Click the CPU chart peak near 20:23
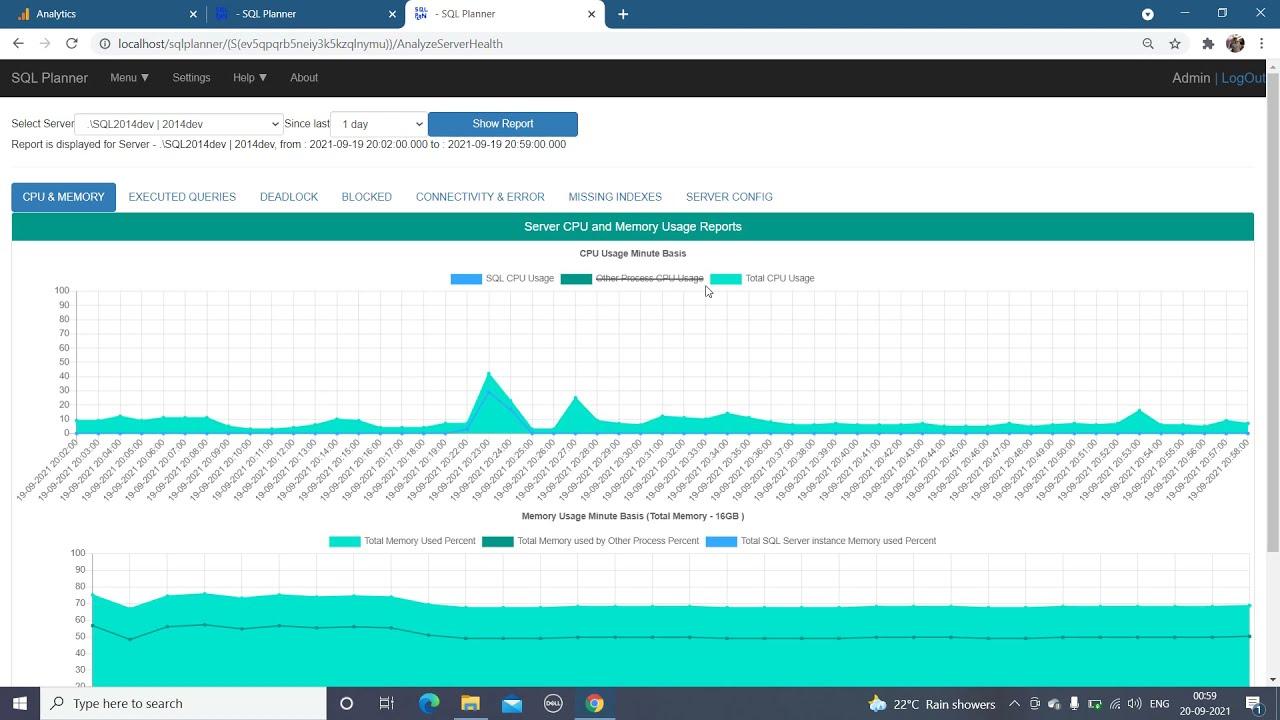 tap(488, 373)
